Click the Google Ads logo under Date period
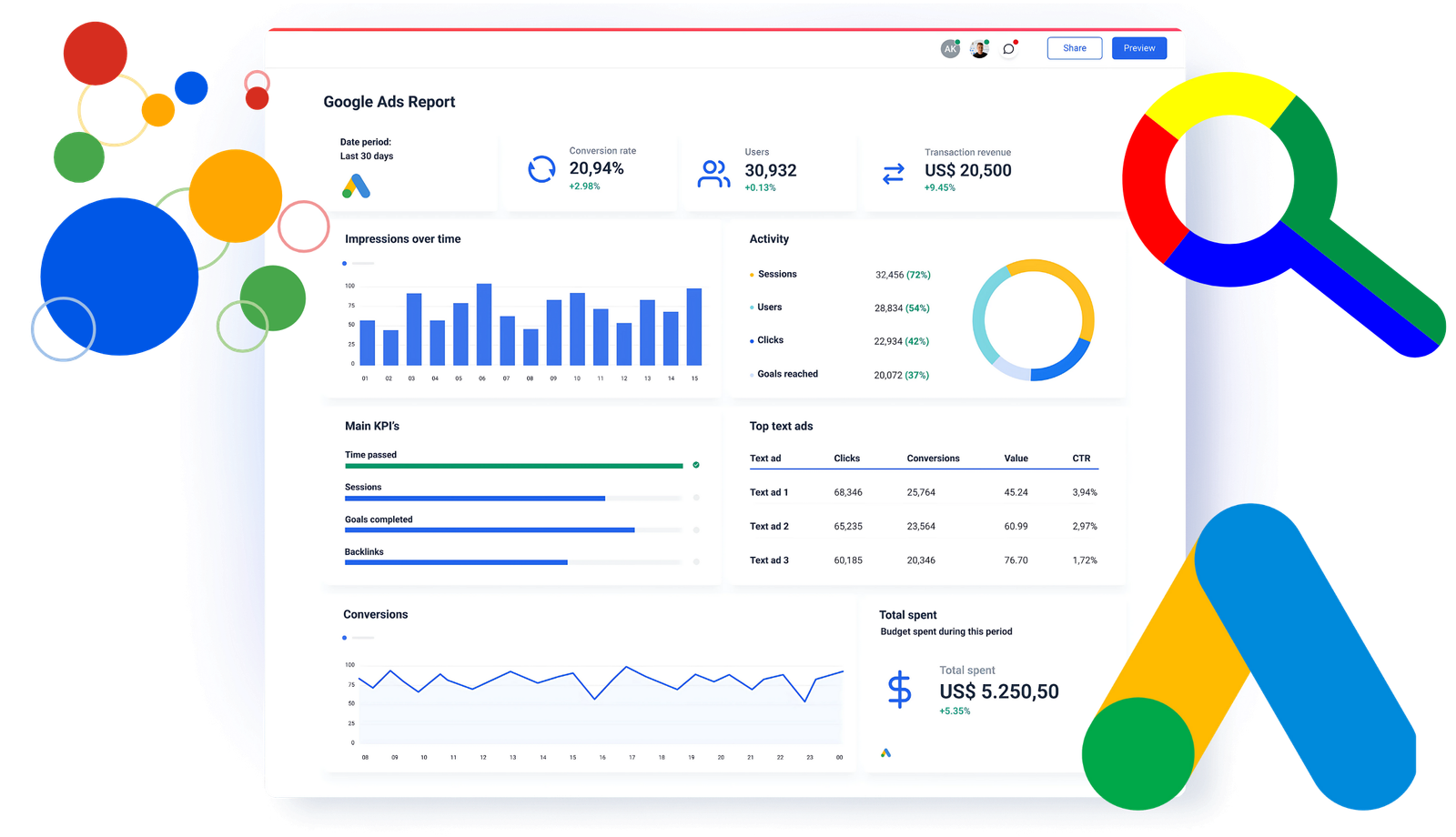The width and height of the screenshot is (1456, 837). pos(356,187)
